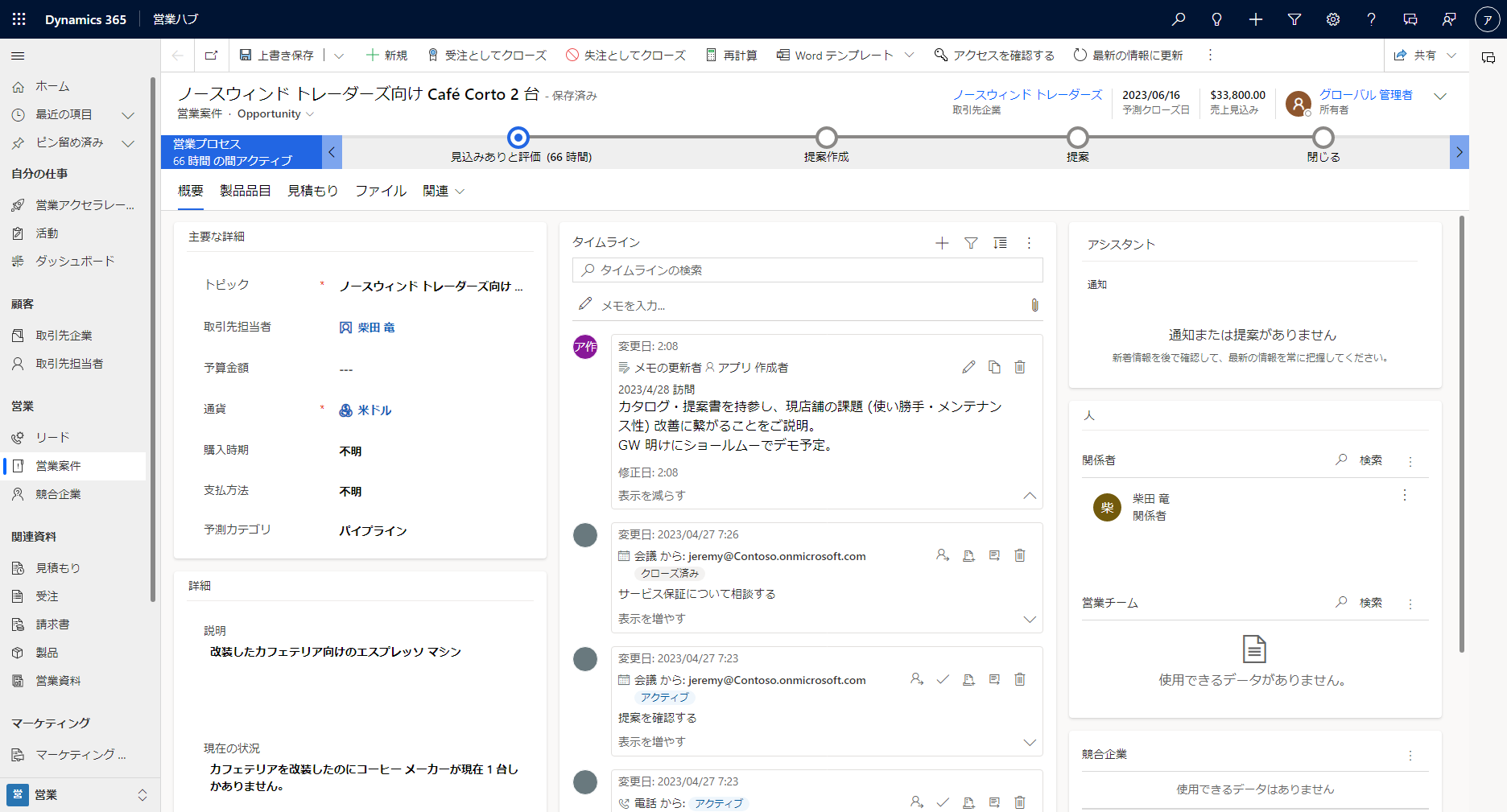
Task: Open timeline more options ellipsis
Action: 1029,243
